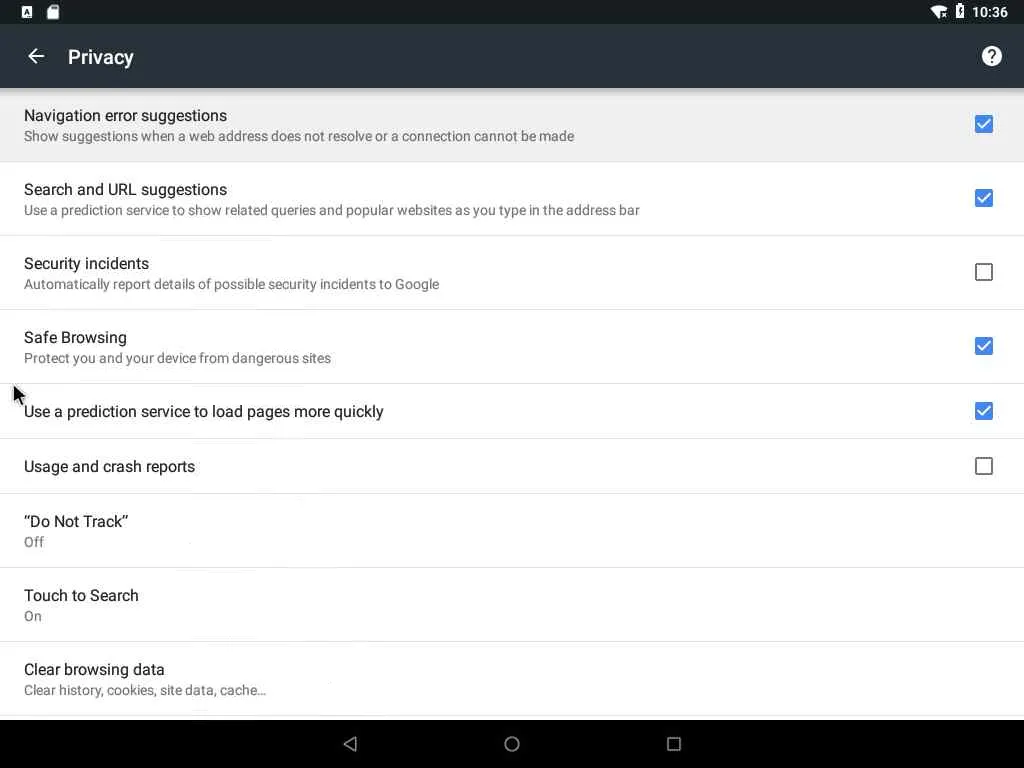Disable Search and URL suggestions checkbox
Image resolution: width=1024 pixels, height=768 pixels.
click(984, 198)
